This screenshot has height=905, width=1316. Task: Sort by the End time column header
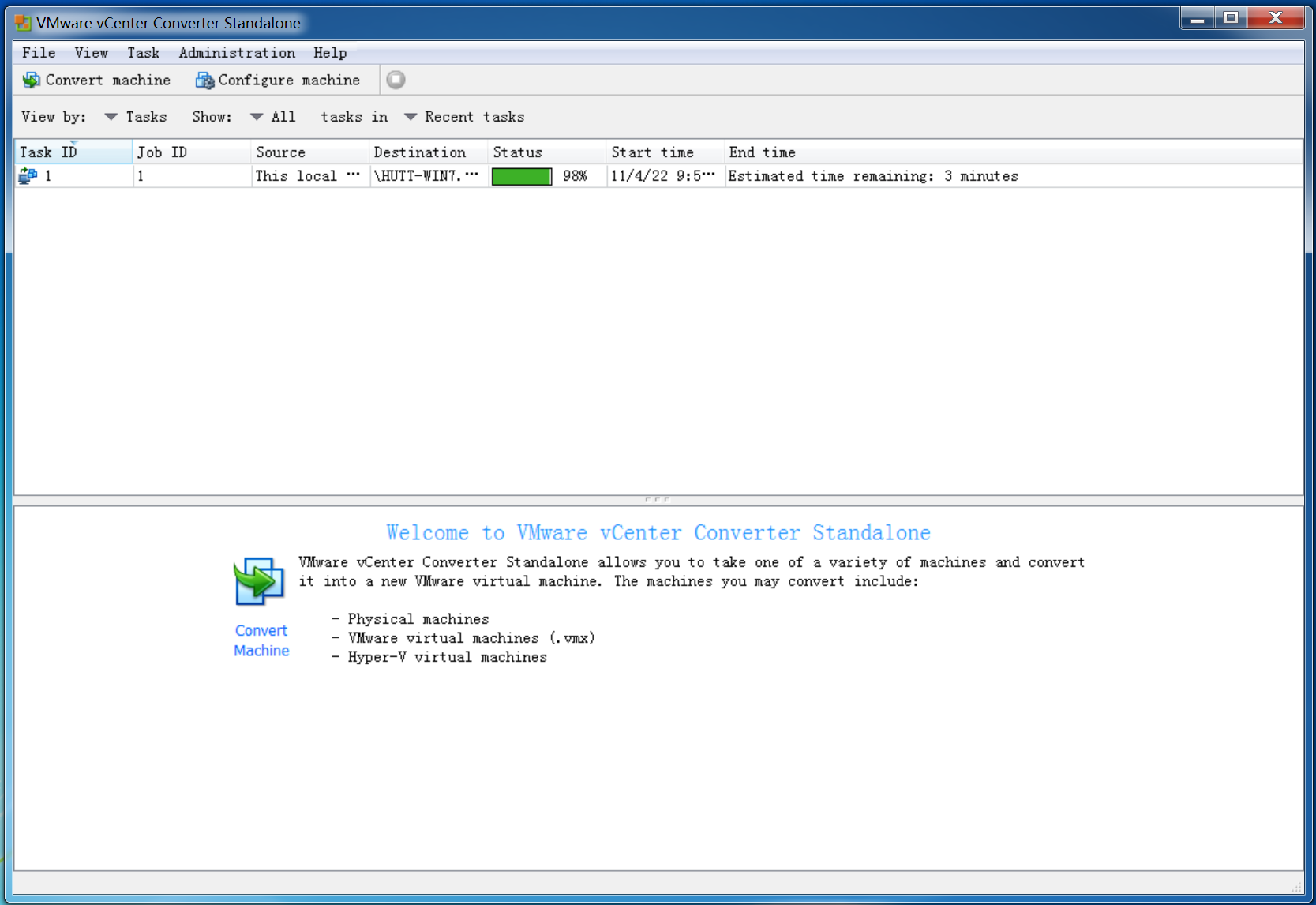point(1014,152)
